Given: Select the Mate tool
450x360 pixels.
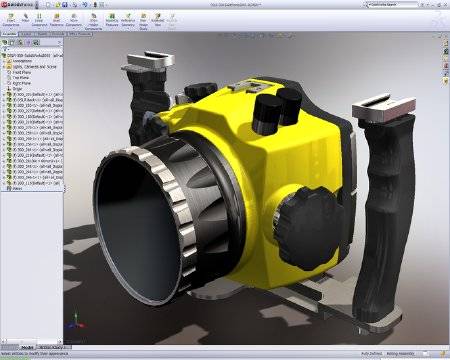Looking at the screenshot, I should tap(26, 18).
